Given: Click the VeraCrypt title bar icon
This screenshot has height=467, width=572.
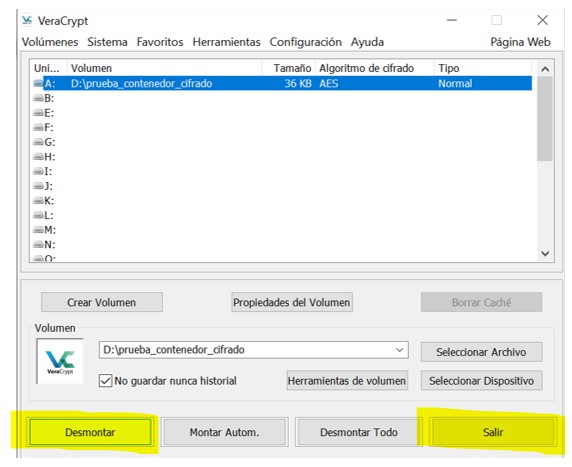Looking at the screenshot, I should click(27, 20).
